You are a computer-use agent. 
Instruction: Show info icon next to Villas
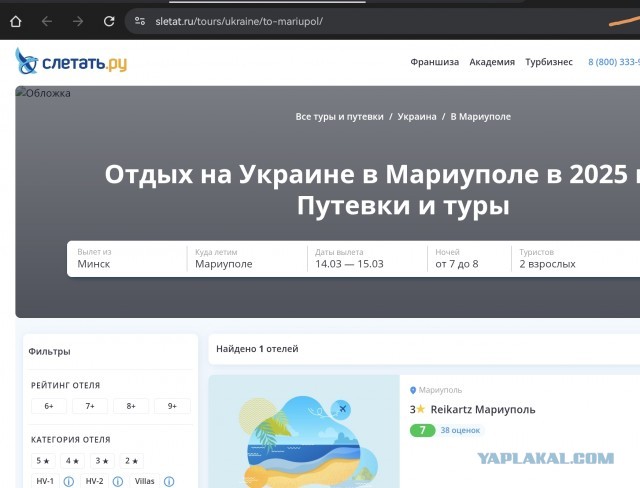tap(169, 481)
